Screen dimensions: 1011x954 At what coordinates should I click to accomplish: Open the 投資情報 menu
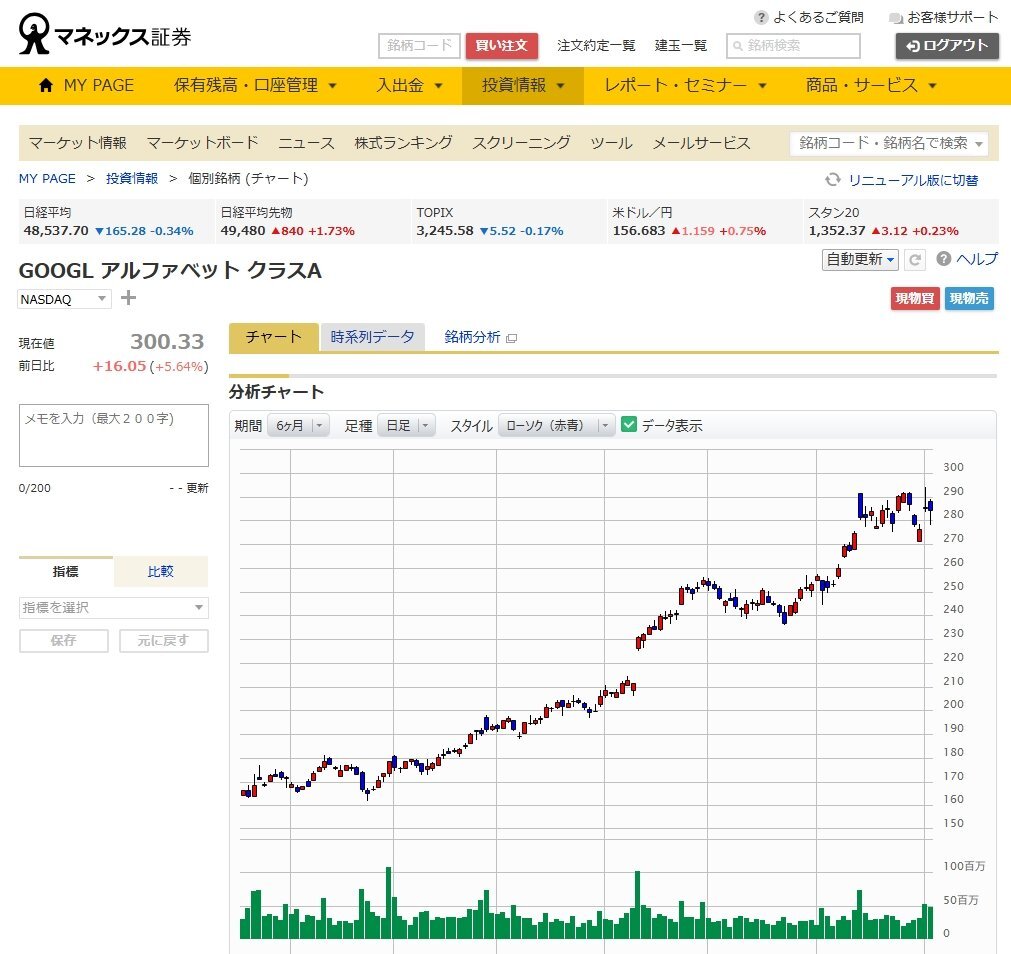pos(523,86)
